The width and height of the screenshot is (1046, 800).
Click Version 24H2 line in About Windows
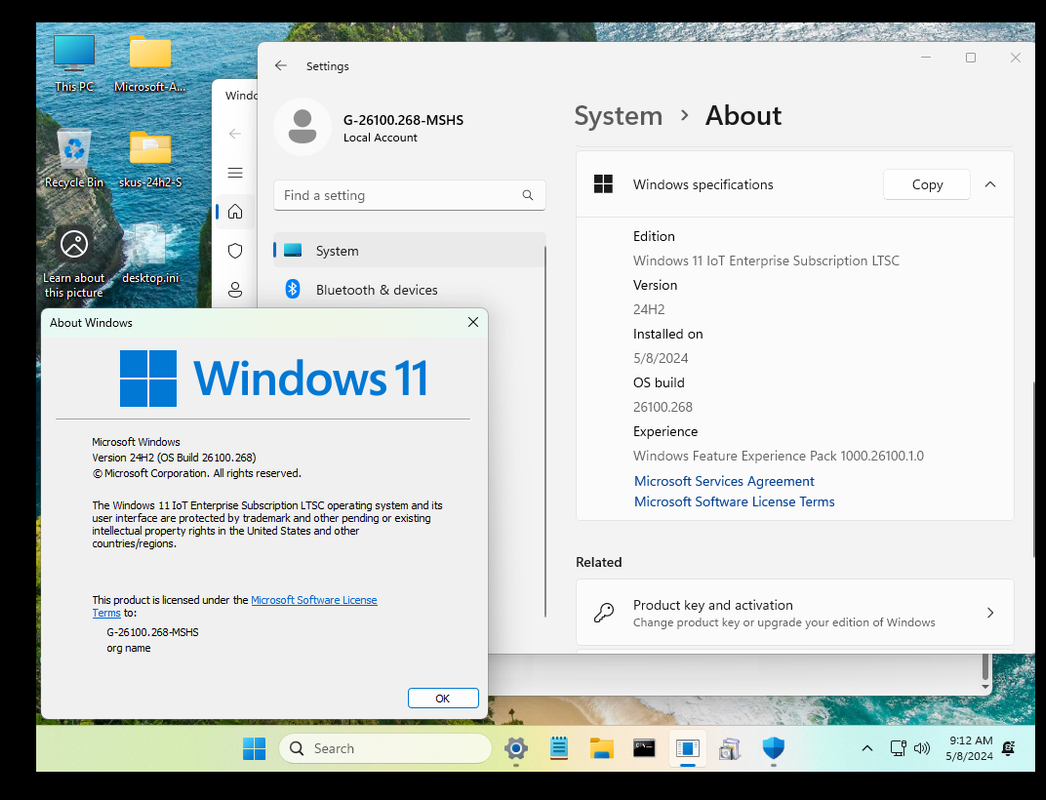click(x=174, y=458)
